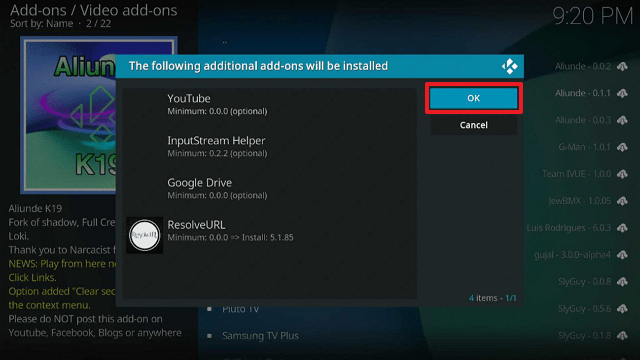640x360 pixels.
Task: Click the '4 items - 1/1' counter
Action: coord(493,298)
